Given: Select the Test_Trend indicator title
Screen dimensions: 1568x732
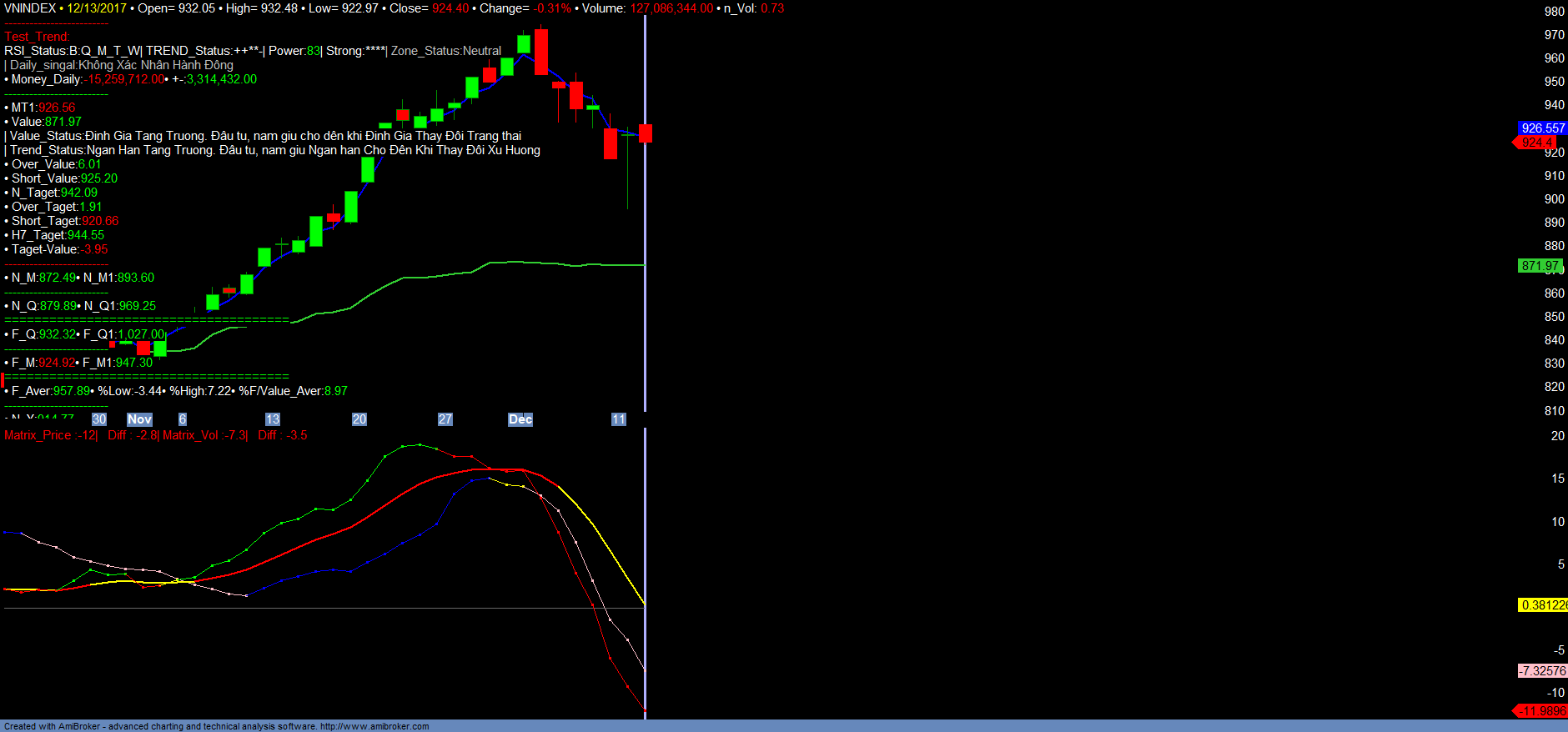Looking at the screenshot, I should pos(37,37).
